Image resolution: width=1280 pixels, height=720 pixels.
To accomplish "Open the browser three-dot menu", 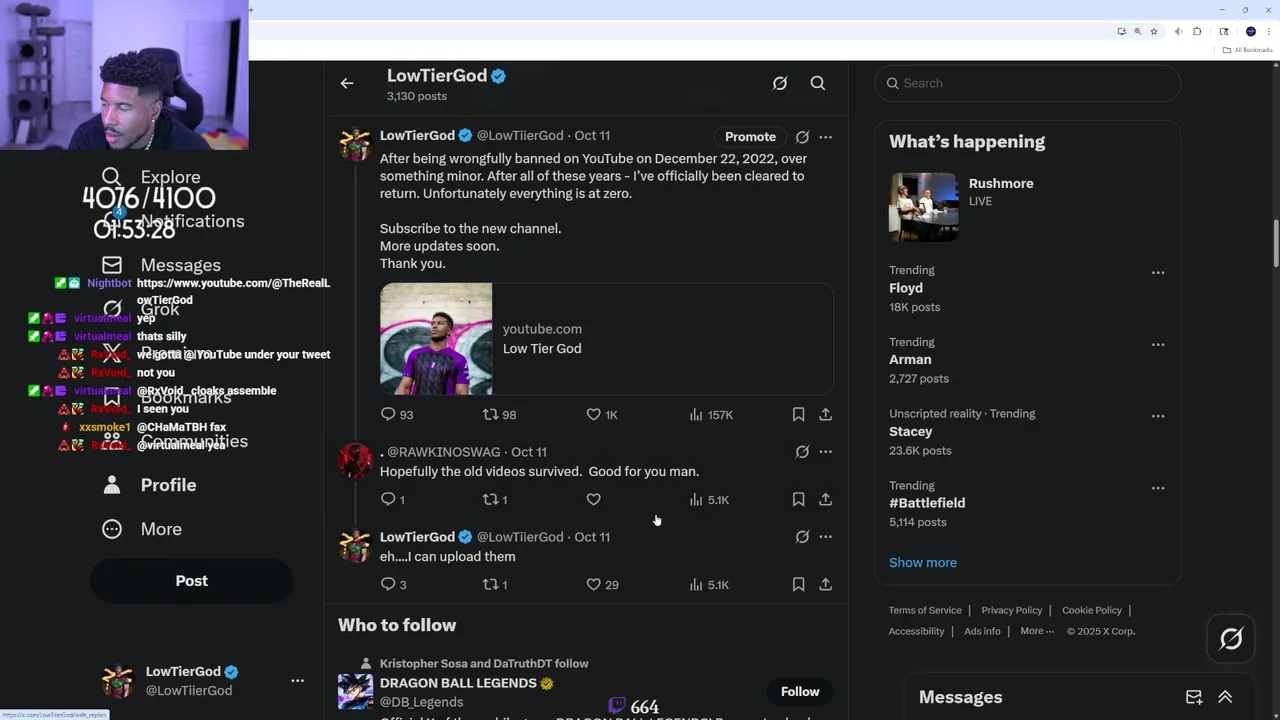I will pos(1268,31).
